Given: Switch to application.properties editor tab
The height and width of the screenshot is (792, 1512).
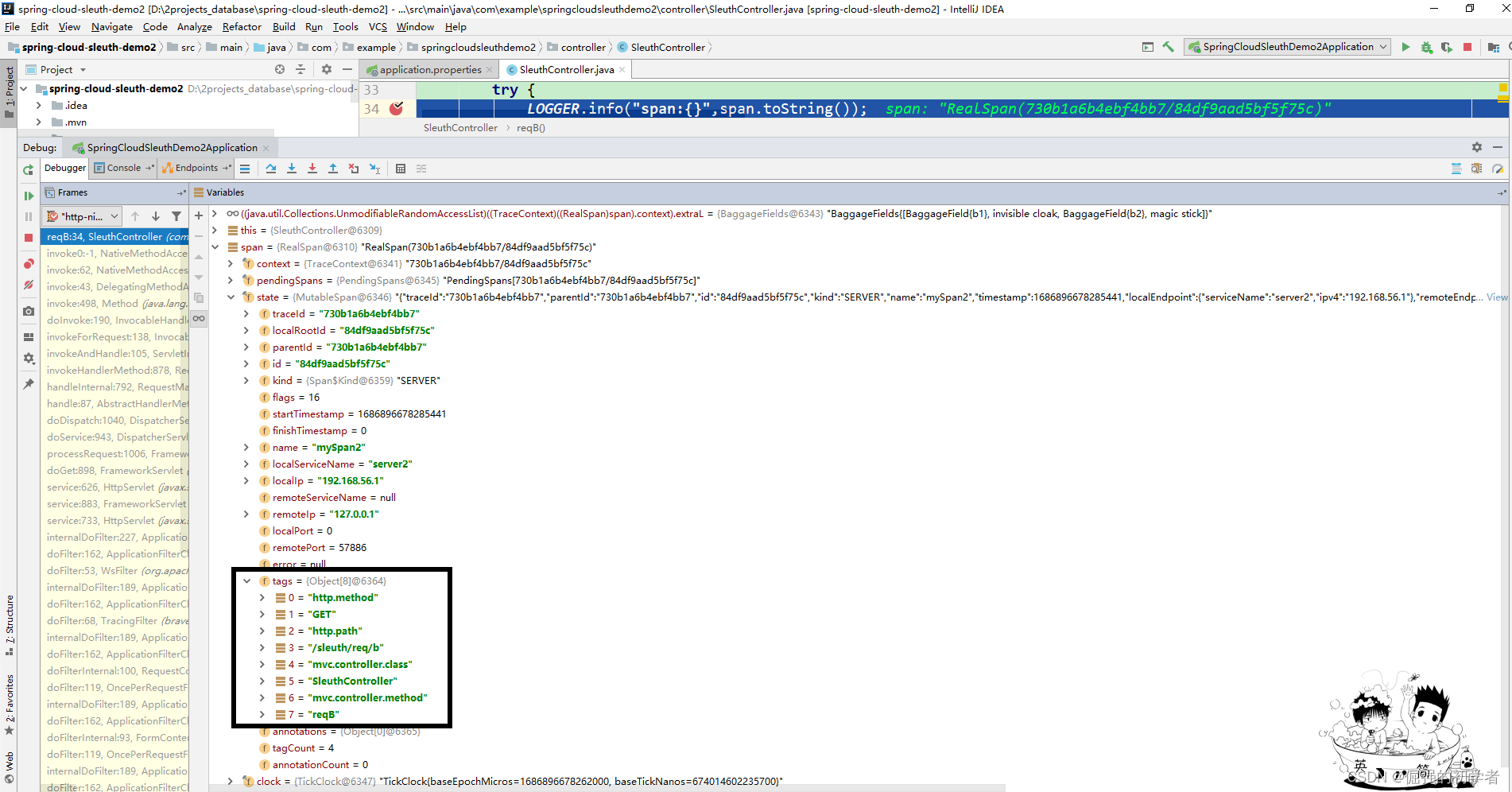Looking at the screenshot, I should [x=430, y=69].
